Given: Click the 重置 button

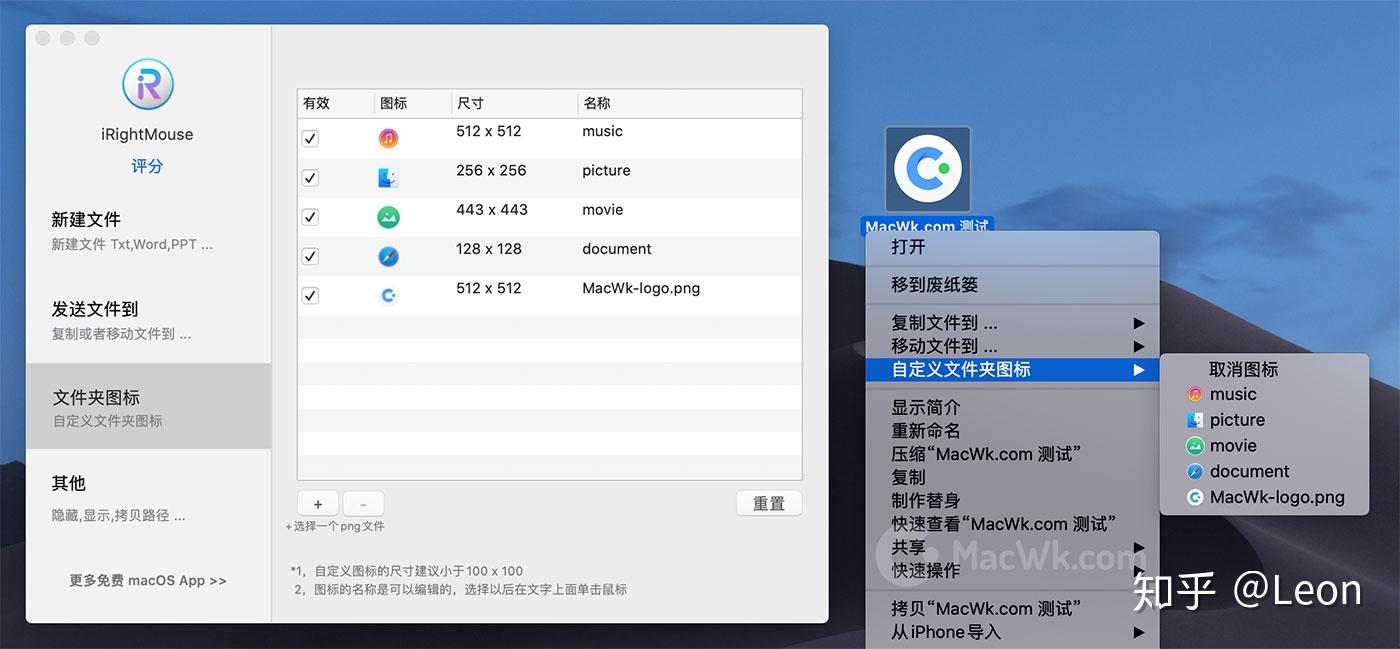Looking at the screenshot, I should (769, 504).
